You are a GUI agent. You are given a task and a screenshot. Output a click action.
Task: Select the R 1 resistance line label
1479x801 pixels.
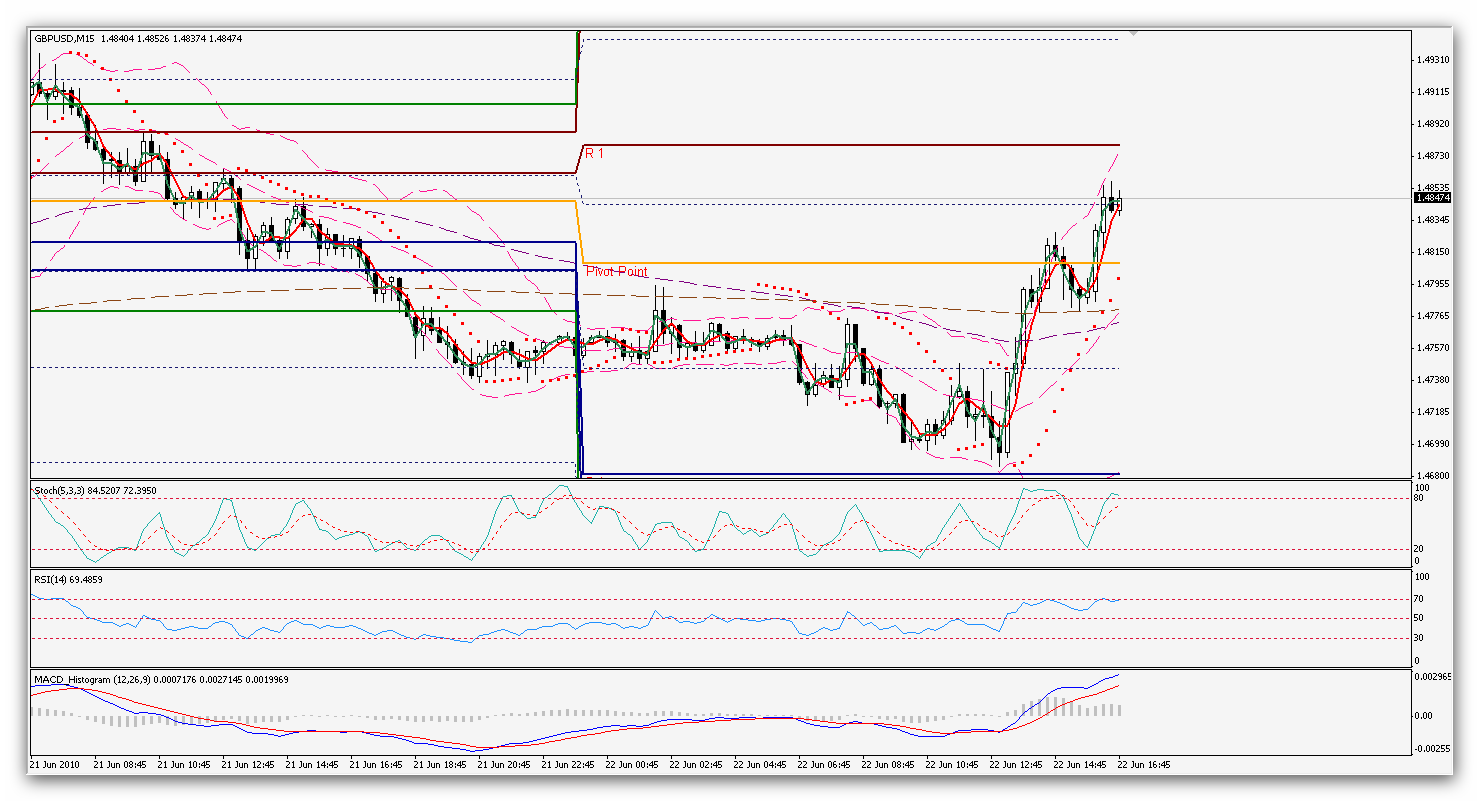click(595, 153)
